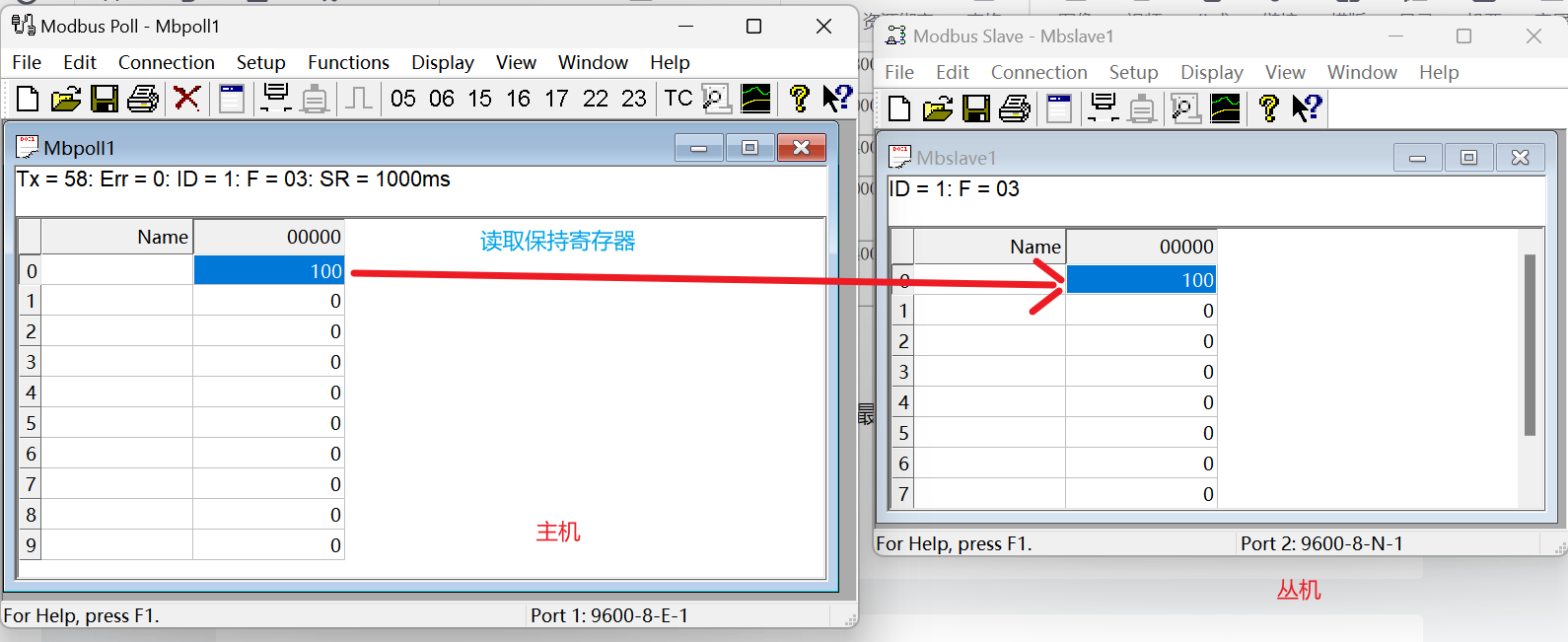Click Name column header in Mbslave1
Image resolution: width=1568 pixels, height=642 pixels.
coord(990,247)
